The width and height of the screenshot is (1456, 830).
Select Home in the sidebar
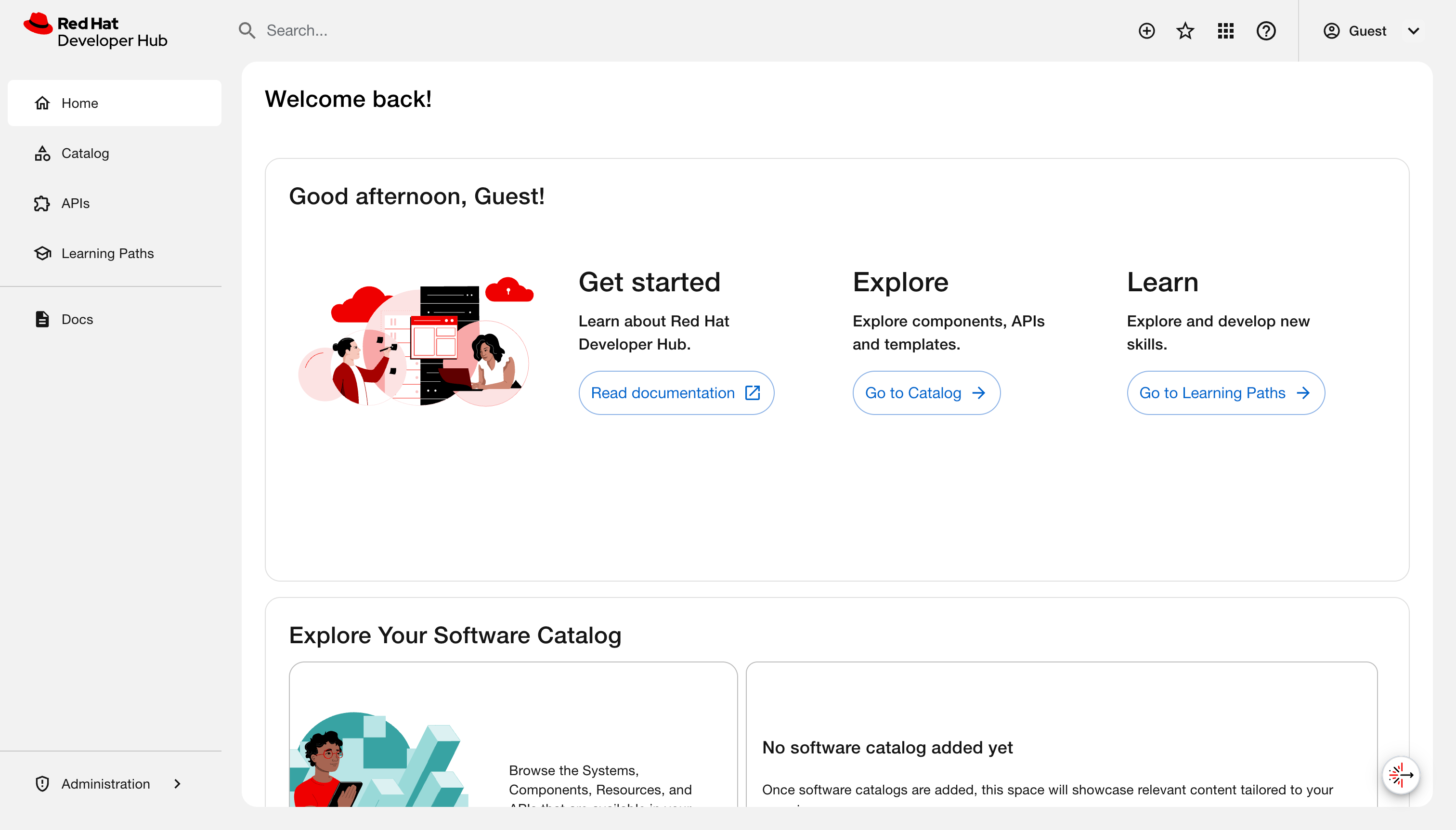[x=79, y=103]
